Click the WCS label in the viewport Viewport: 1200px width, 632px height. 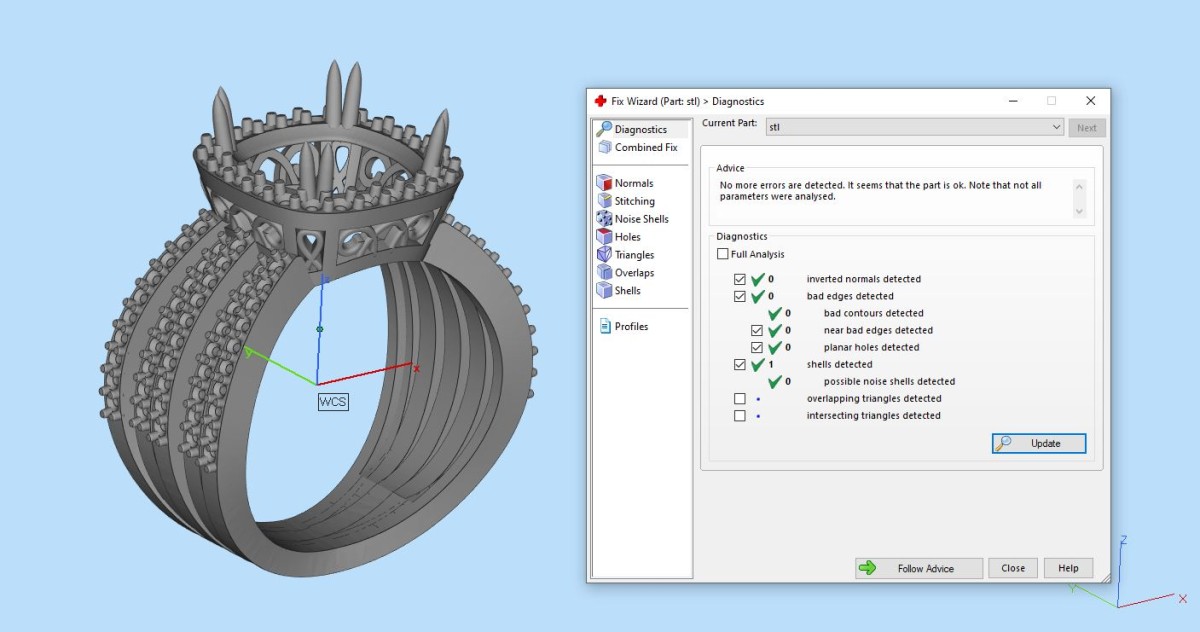333,402
